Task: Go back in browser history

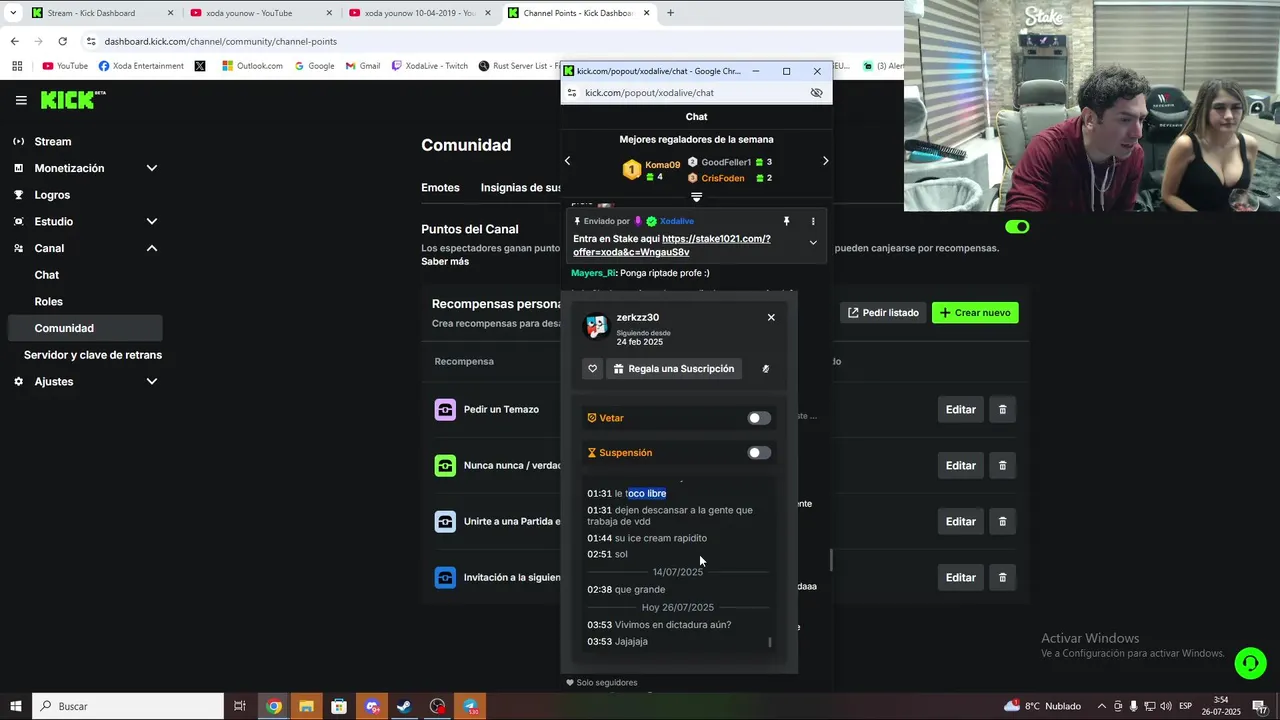Action: (x=14, y=41)
